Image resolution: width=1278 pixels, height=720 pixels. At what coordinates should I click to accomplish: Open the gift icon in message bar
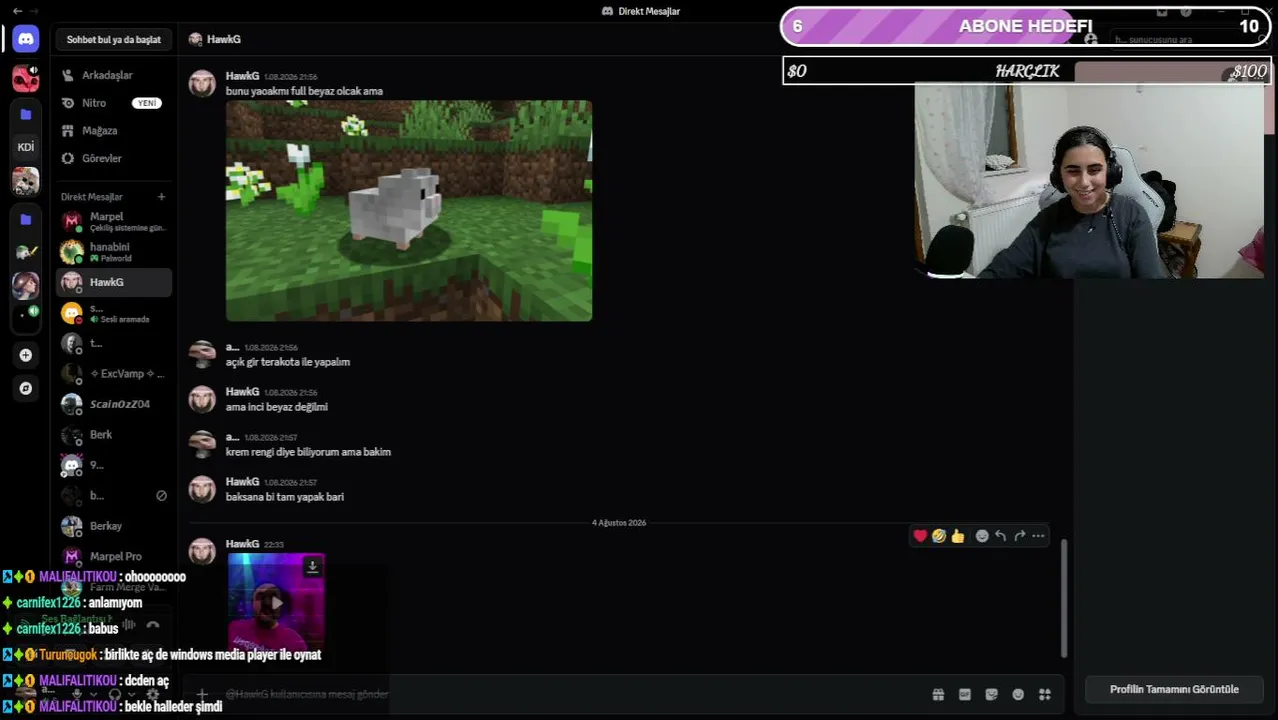click(938, 694)
